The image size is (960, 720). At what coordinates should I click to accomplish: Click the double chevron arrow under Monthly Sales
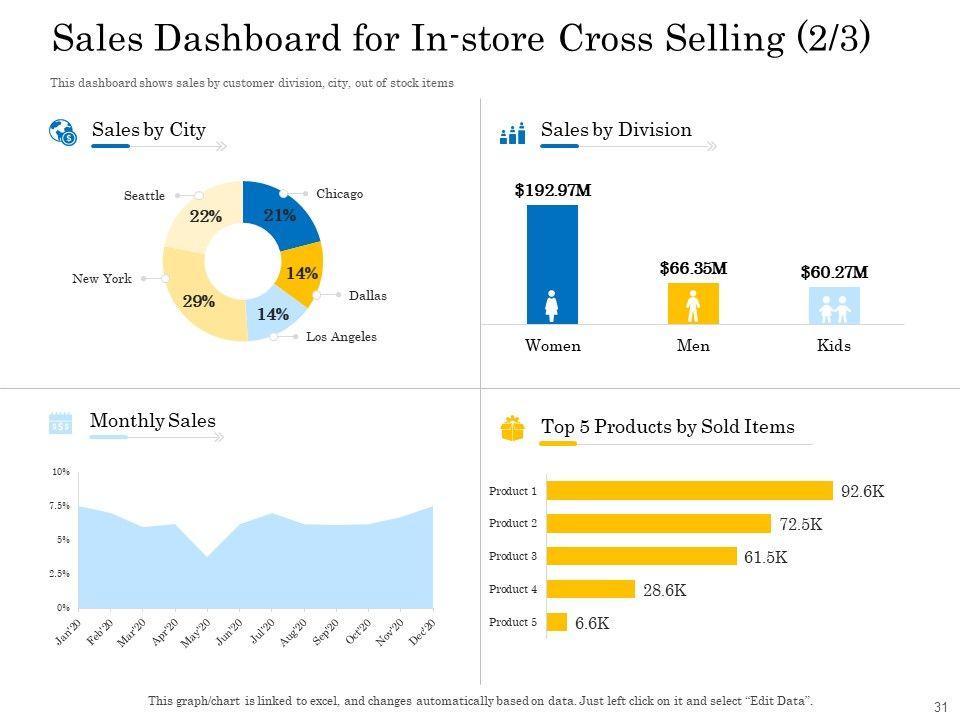(219, 437)
